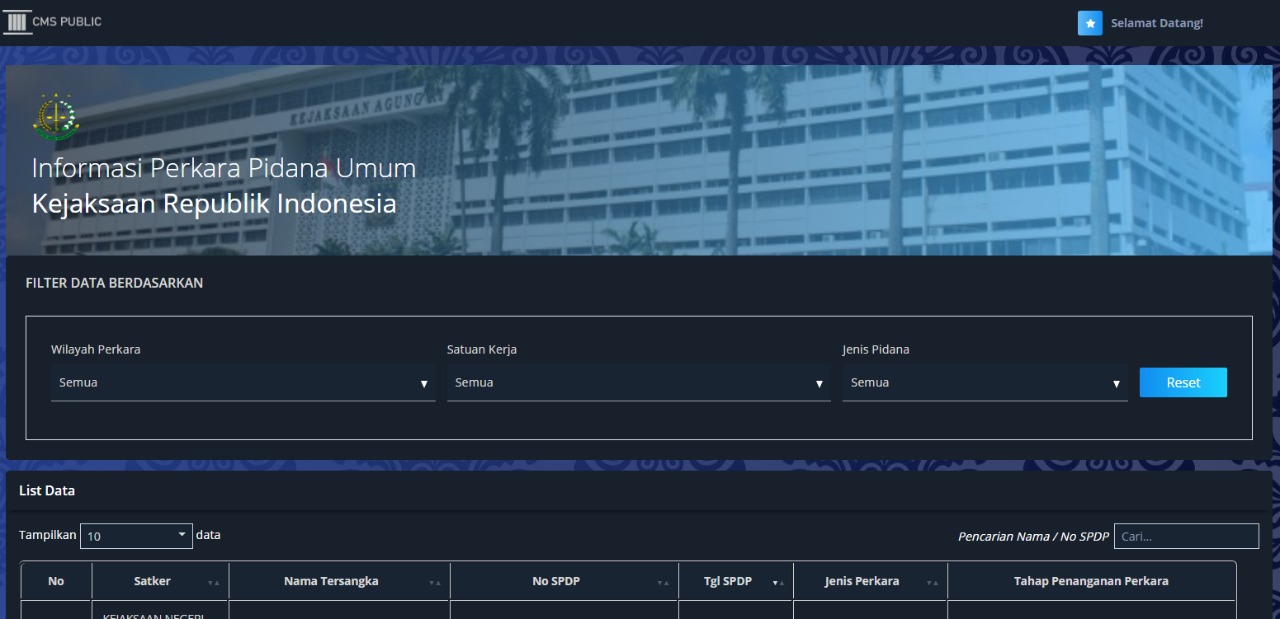The image size is (1280, 619).
Task: Click the Kejaksaan Republik Indonesia banner heading
Action: [214, 203]
